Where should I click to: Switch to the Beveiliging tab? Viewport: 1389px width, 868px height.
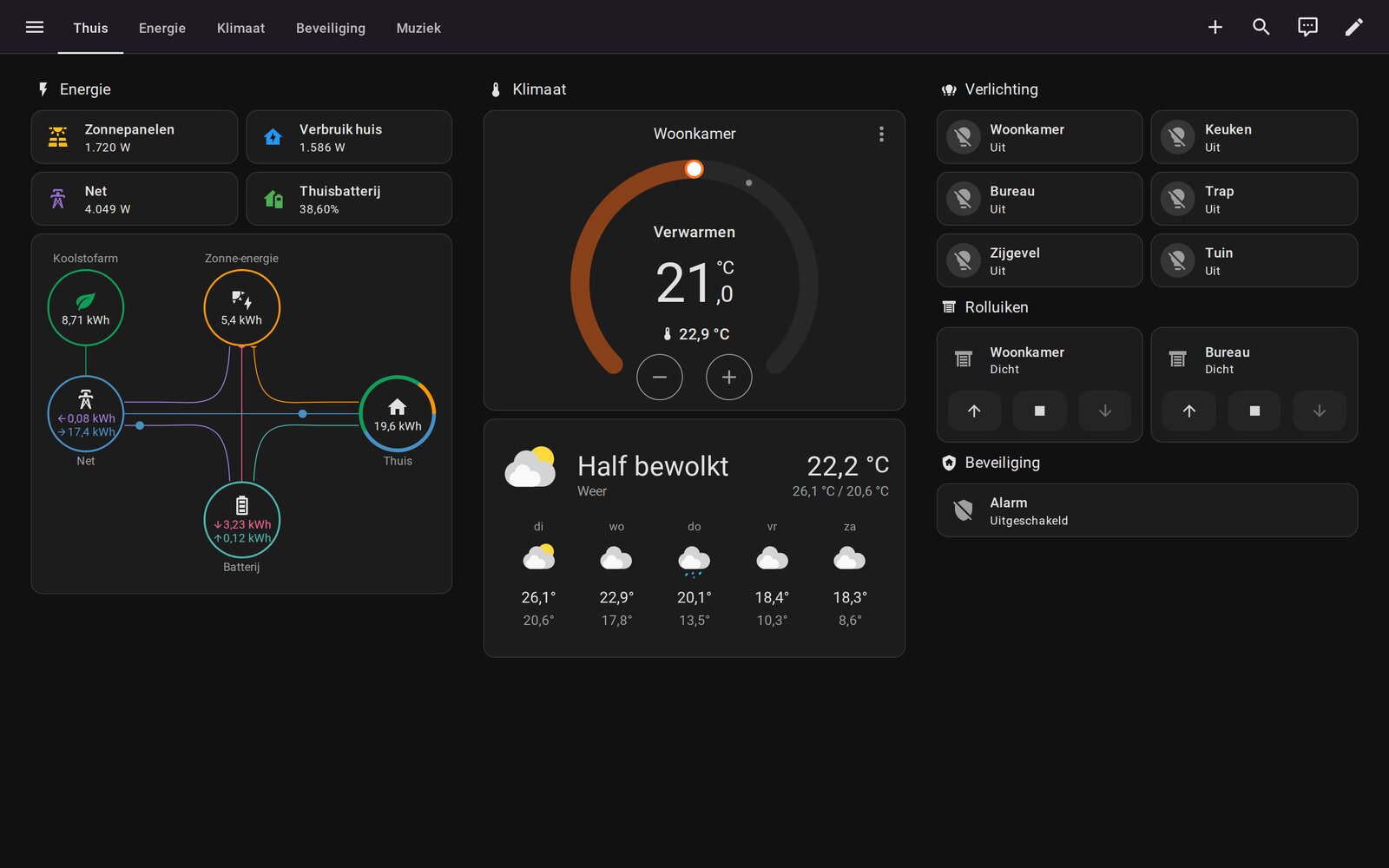pos(331,28)
